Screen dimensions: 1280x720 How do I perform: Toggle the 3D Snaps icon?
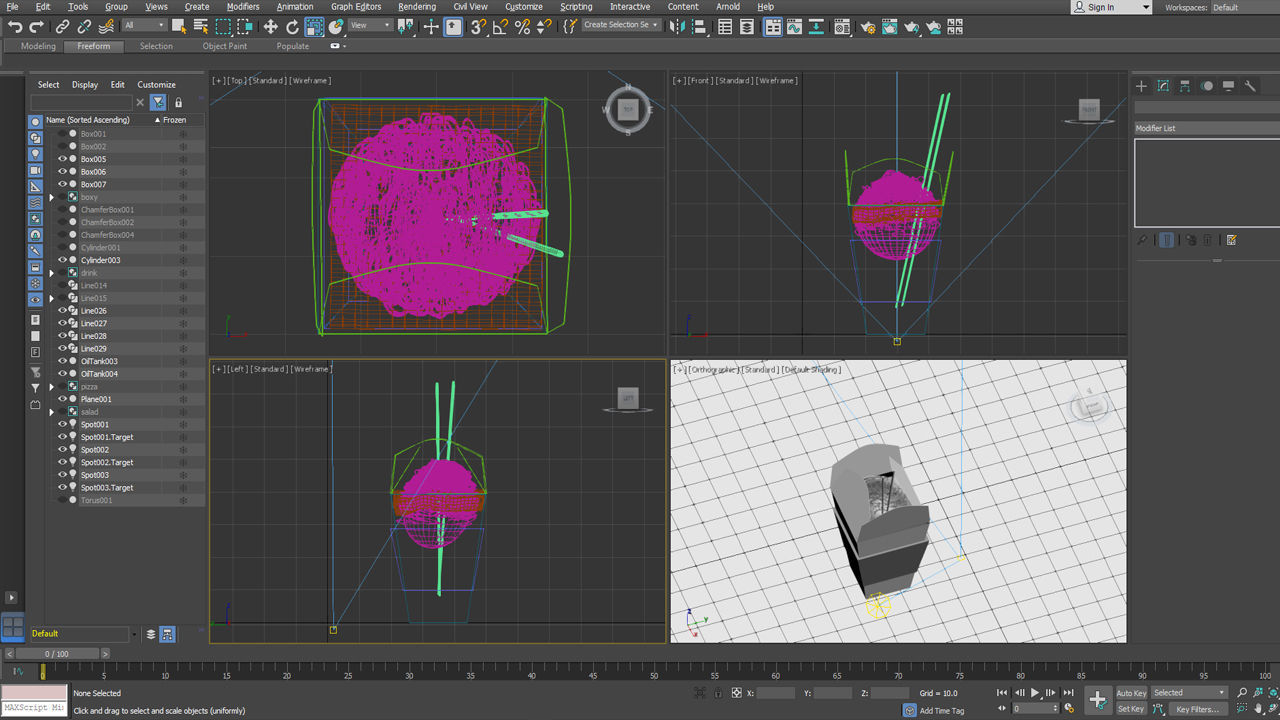(478, 27)
